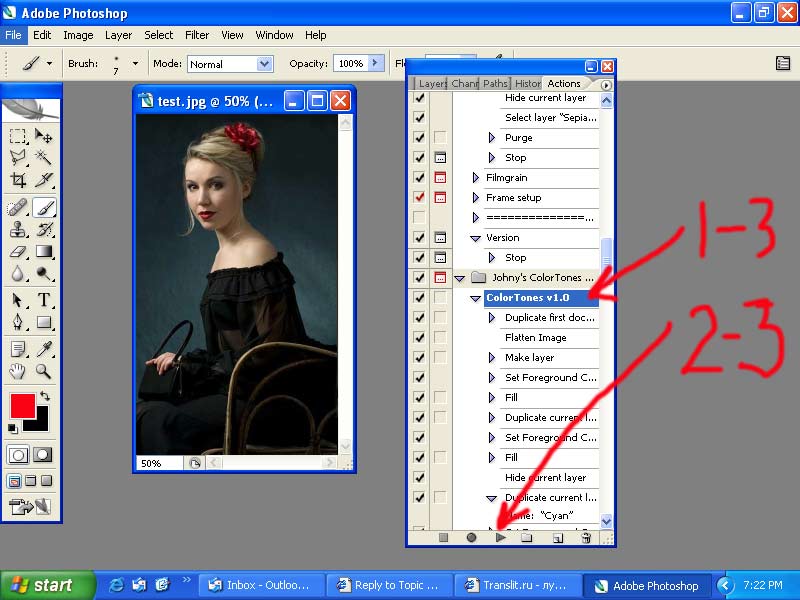Select the Zoom tool

point(43,371)
